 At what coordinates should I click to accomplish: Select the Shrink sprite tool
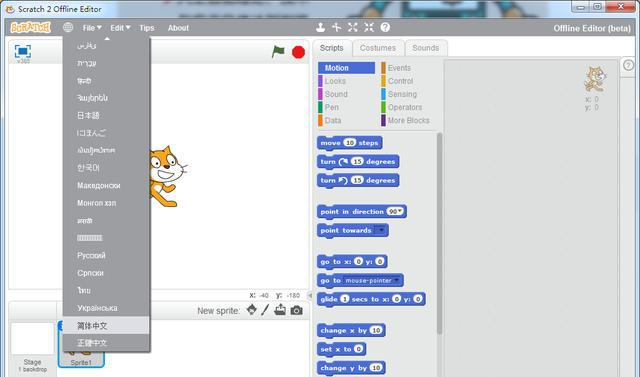coord(369,27)
